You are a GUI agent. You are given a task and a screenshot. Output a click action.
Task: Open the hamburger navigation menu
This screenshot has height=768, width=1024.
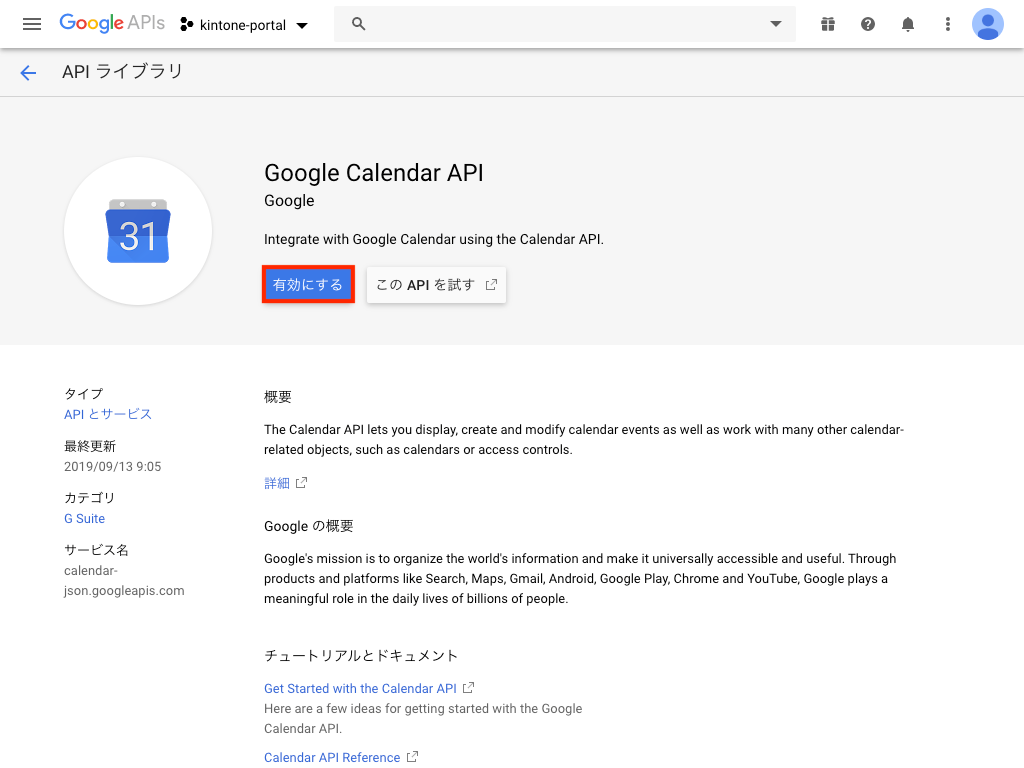click(32, 24)
